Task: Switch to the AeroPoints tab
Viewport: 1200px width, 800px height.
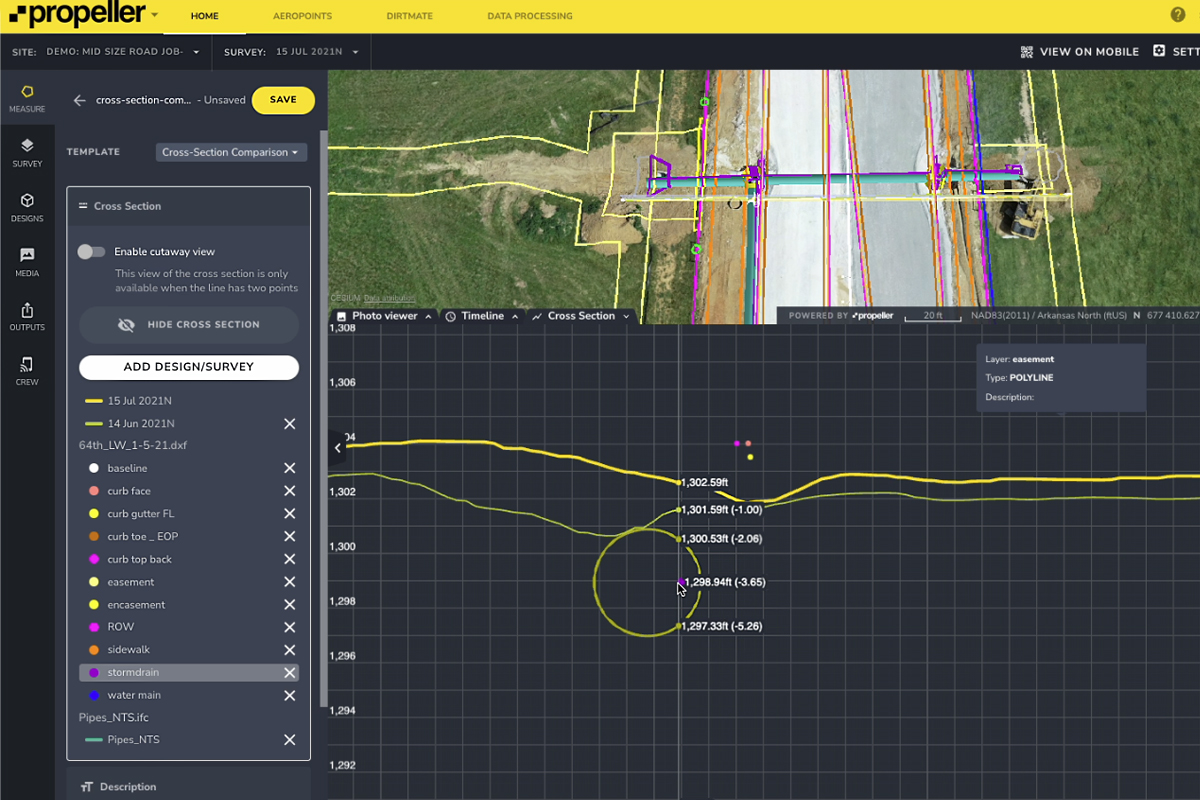Action: [x=302, y=16]
